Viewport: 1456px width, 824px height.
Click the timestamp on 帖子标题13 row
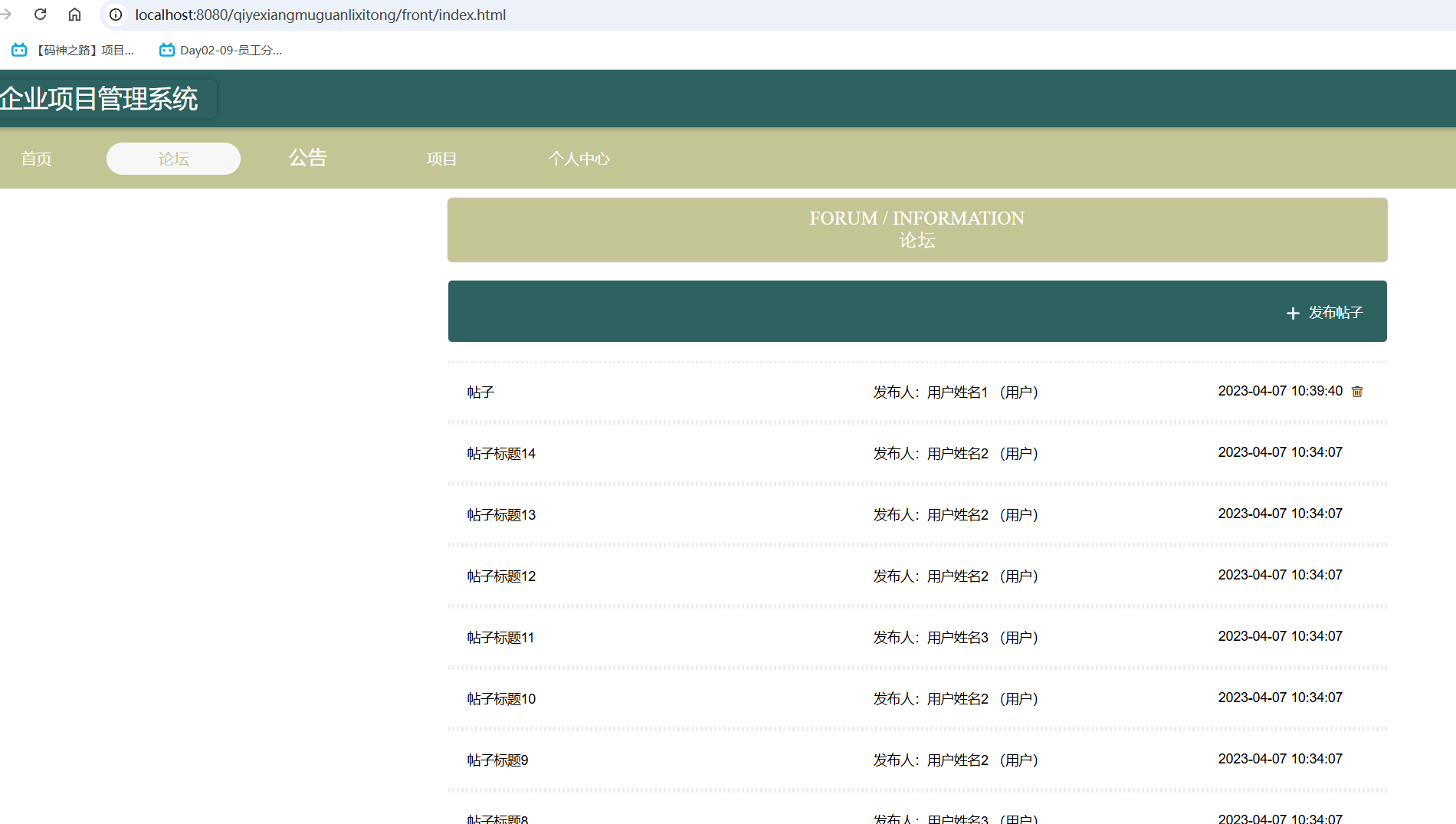[1281, 514]
